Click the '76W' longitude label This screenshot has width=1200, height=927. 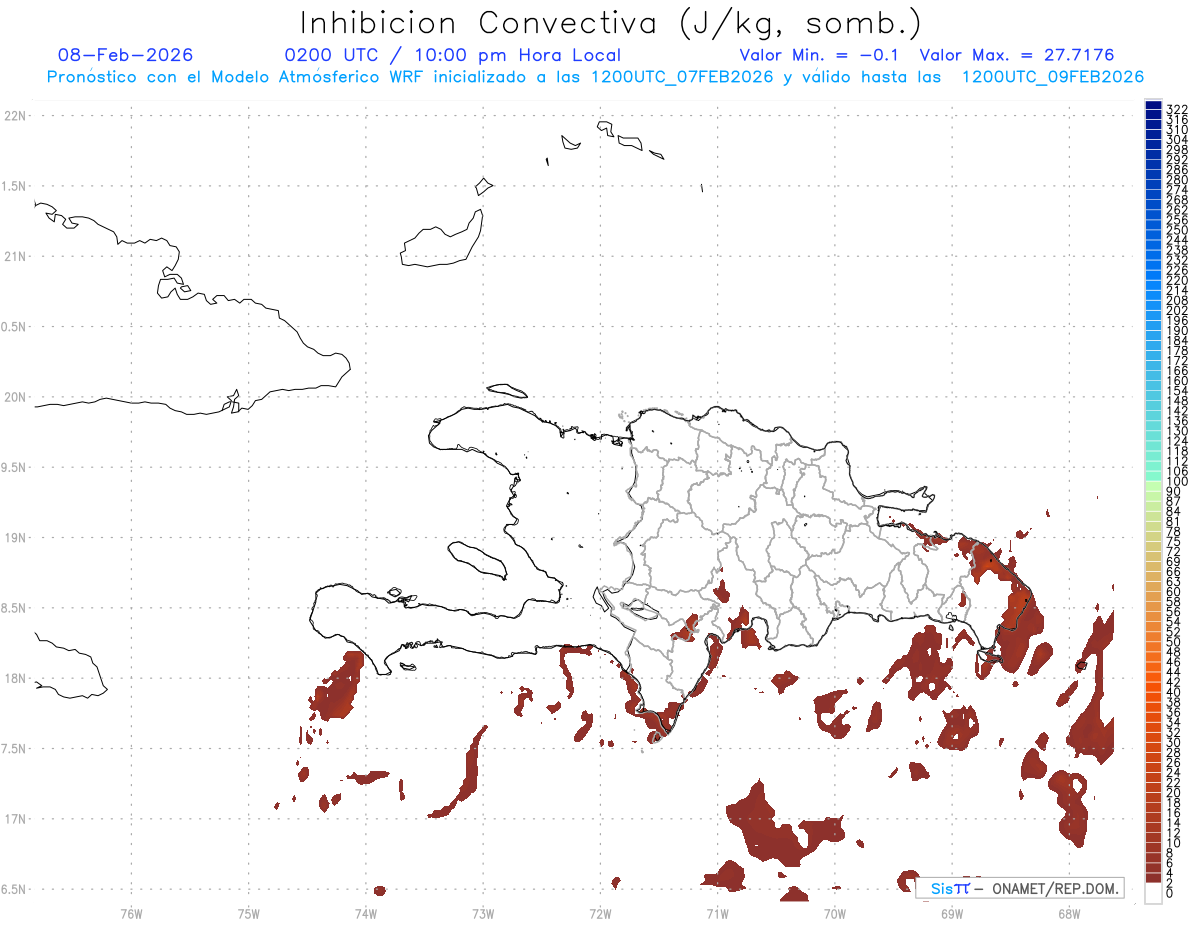[131, 913]
